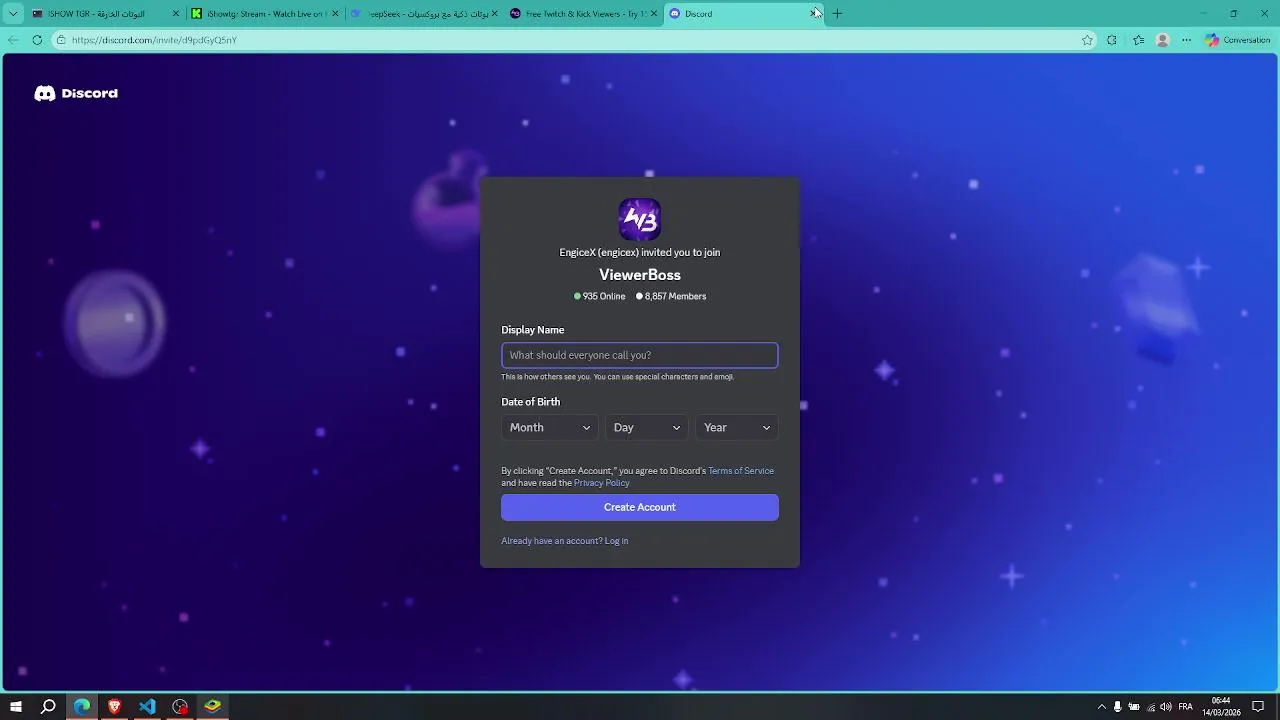Open the favorites list icon in the toolbar
This screenshot has height=720, width=1280.
click(x=1138, y=40)
